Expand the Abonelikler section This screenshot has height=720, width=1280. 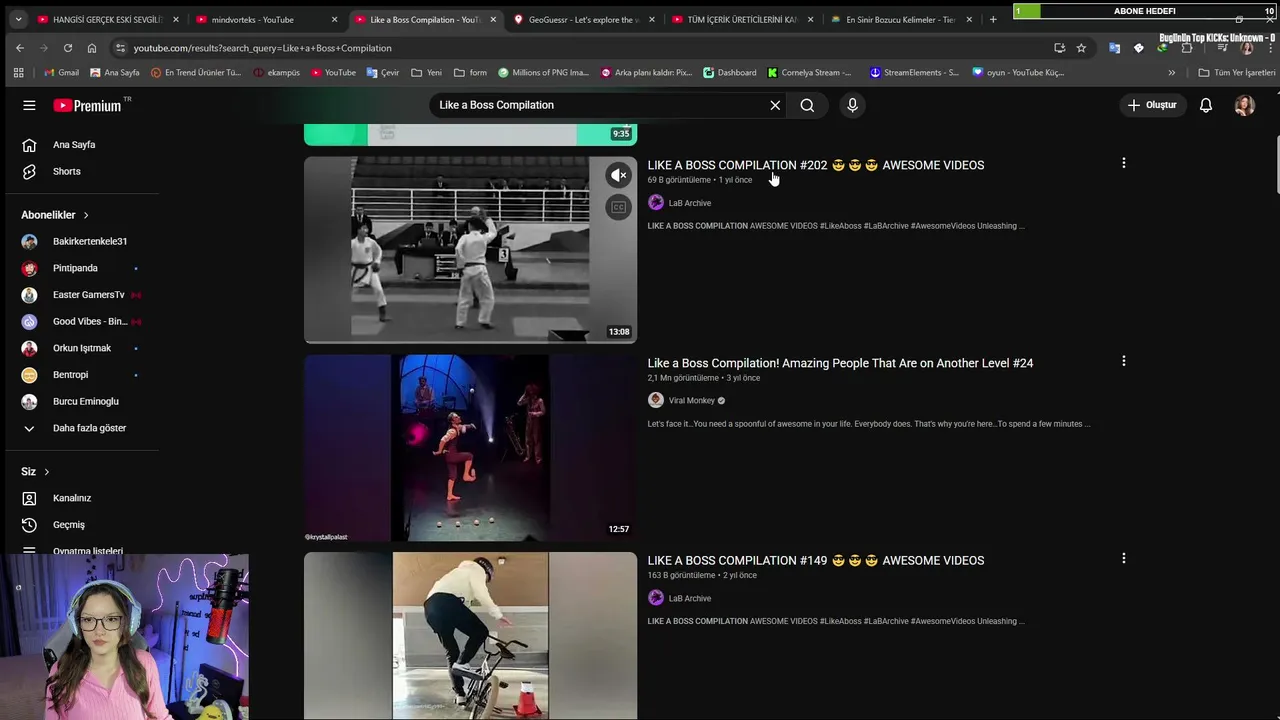[55, 215]
